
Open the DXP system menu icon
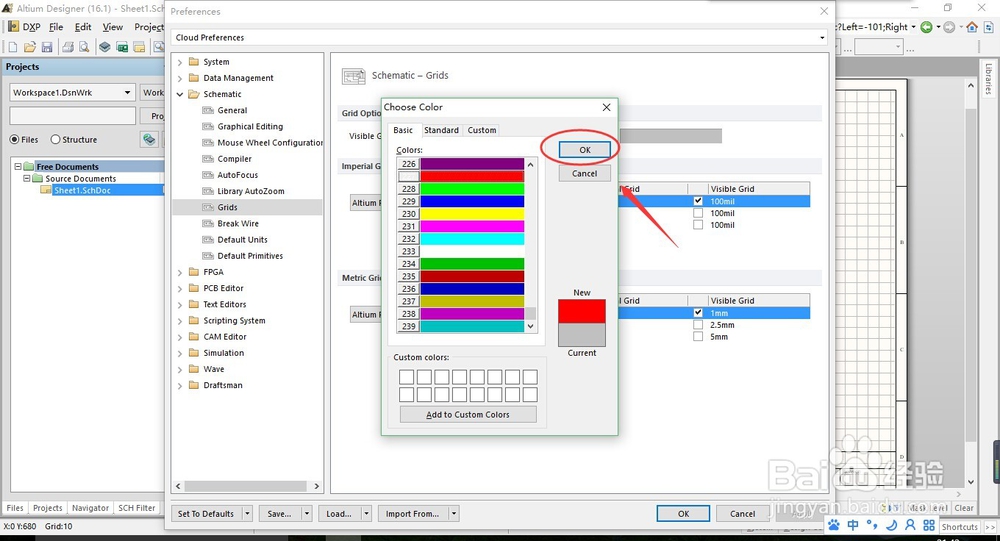point(13,27)
